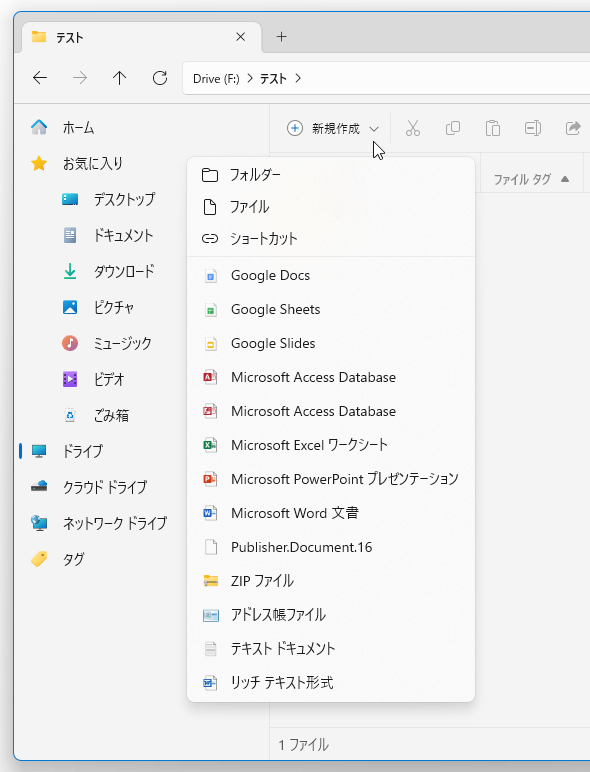Select タグ in the sidebar
The width and height of the screenshot is (590, 772).
(x=57, y=559)
